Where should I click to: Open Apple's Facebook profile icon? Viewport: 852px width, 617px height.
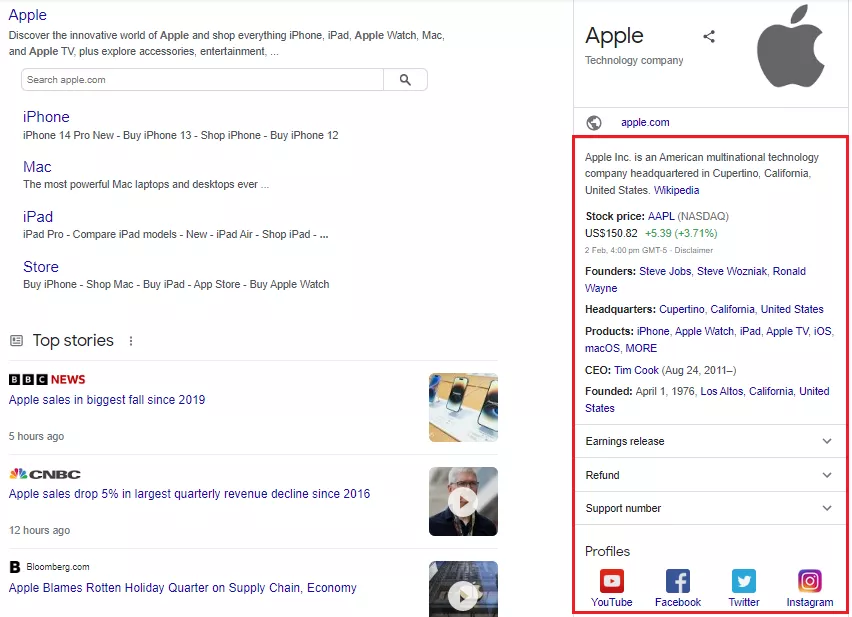coord(678,581)
